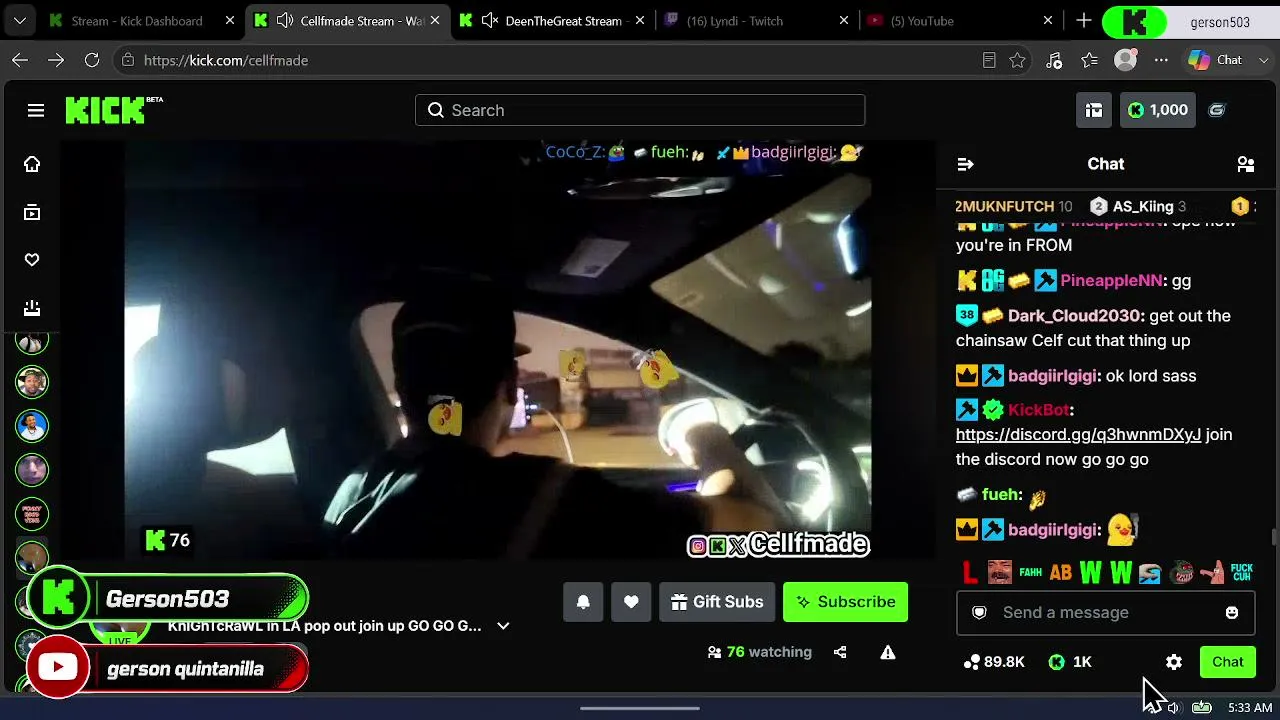Switch to the DeenTheGreat Stream tab

(553, 21)
